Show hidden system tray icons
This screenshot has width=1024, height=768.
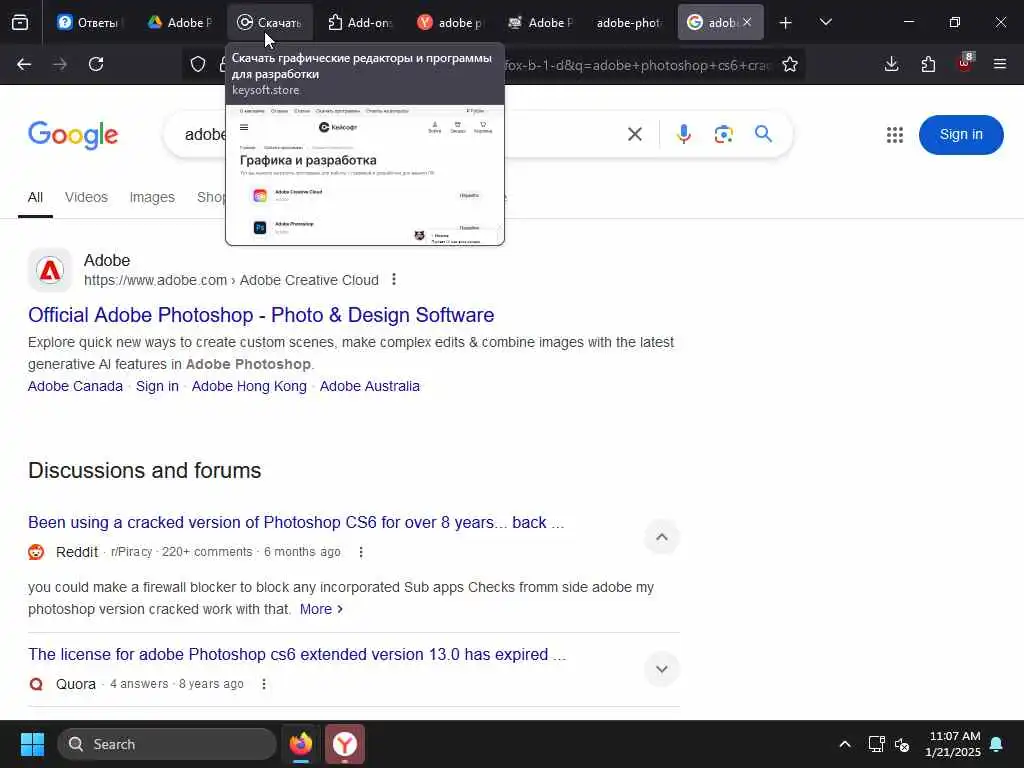point(844,744)
